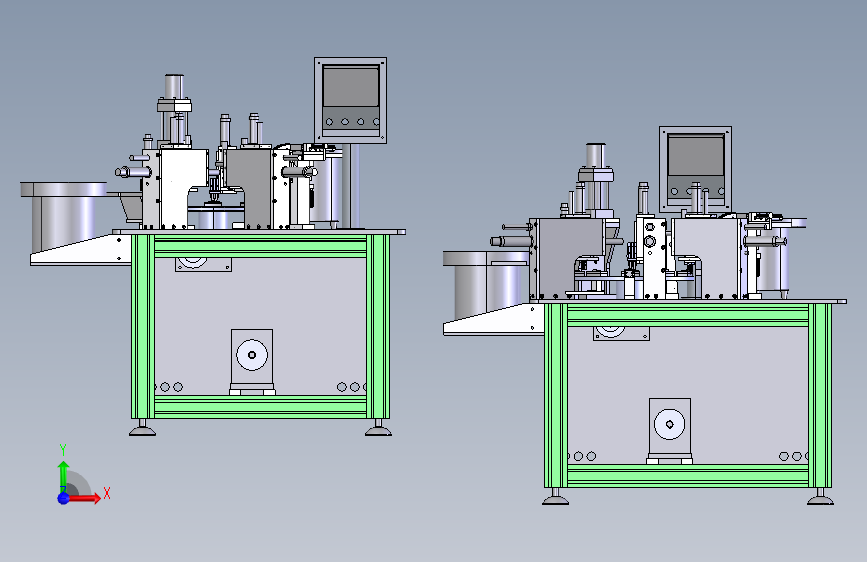Click the left machine's left green vertical leg
This screenshot has width=867, height=562.
143,326
